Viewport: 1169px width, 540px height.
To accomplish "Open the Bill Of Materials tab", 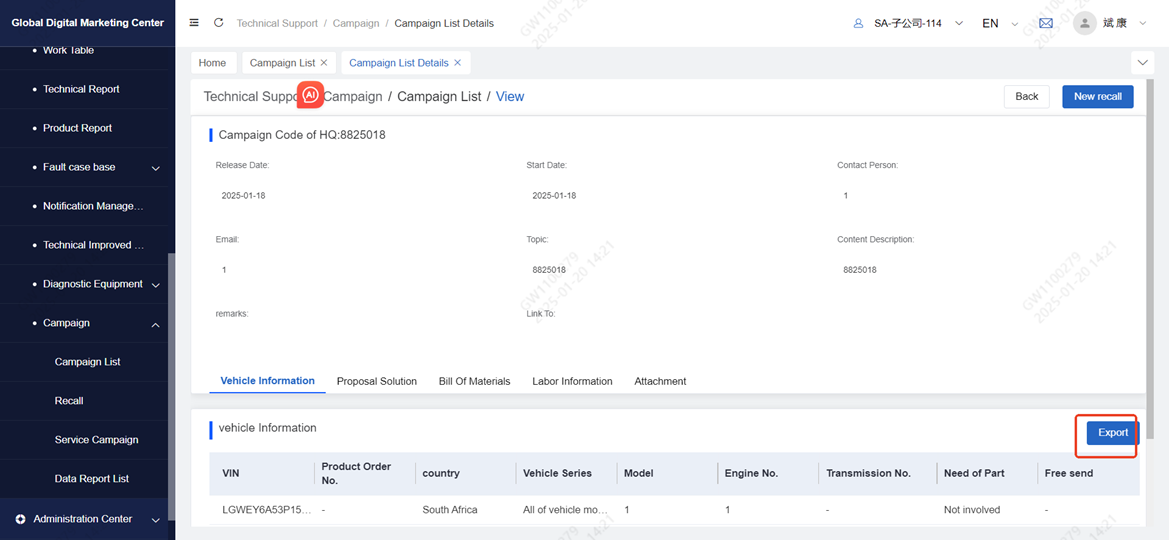I will click(474, 381).
